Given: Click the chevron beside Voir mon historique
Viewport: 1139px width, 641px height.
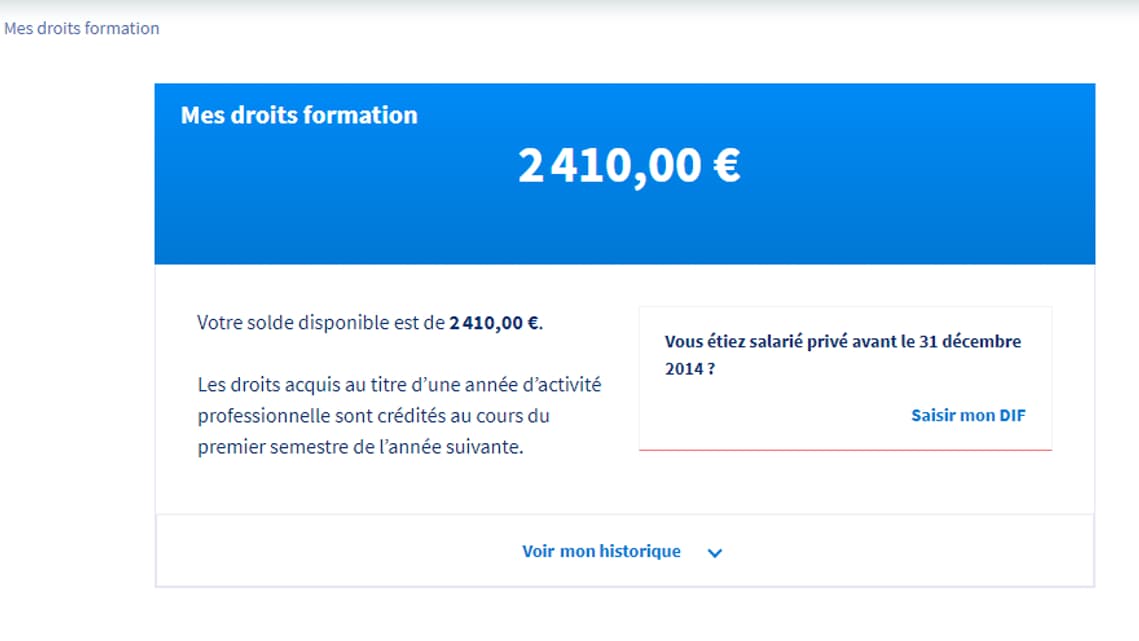Looking at the screenshot, I should (x=715, y=553).
